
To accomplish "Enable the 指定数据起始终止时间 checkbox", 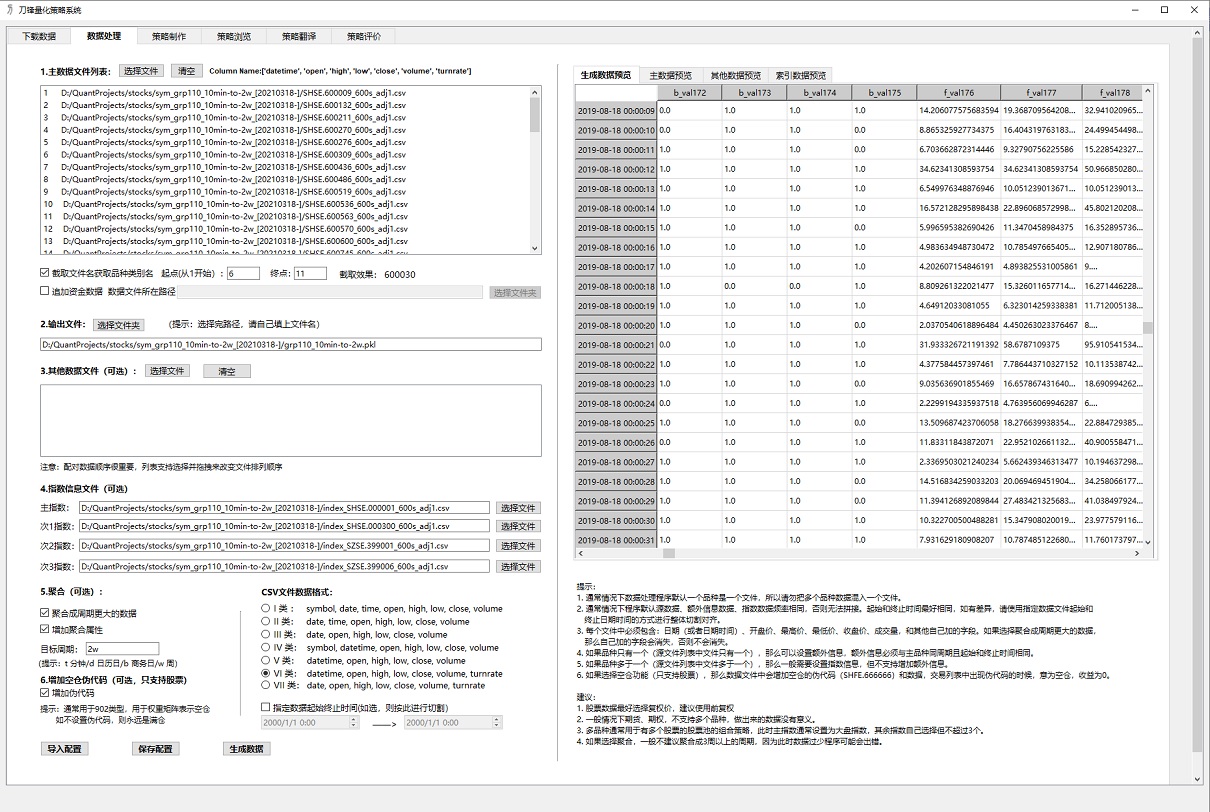I will coord(265,707).
